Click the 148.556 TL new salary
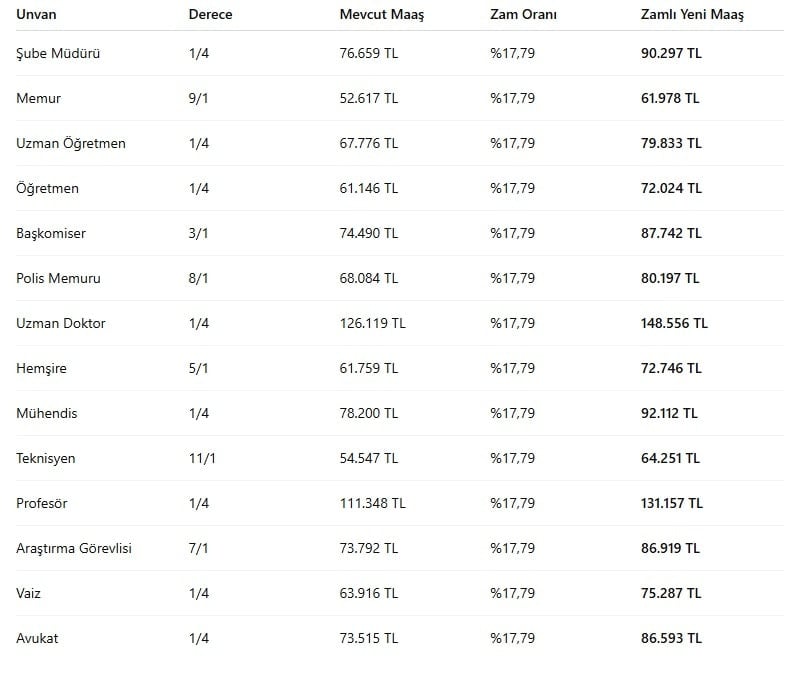 tap(674, 323)
